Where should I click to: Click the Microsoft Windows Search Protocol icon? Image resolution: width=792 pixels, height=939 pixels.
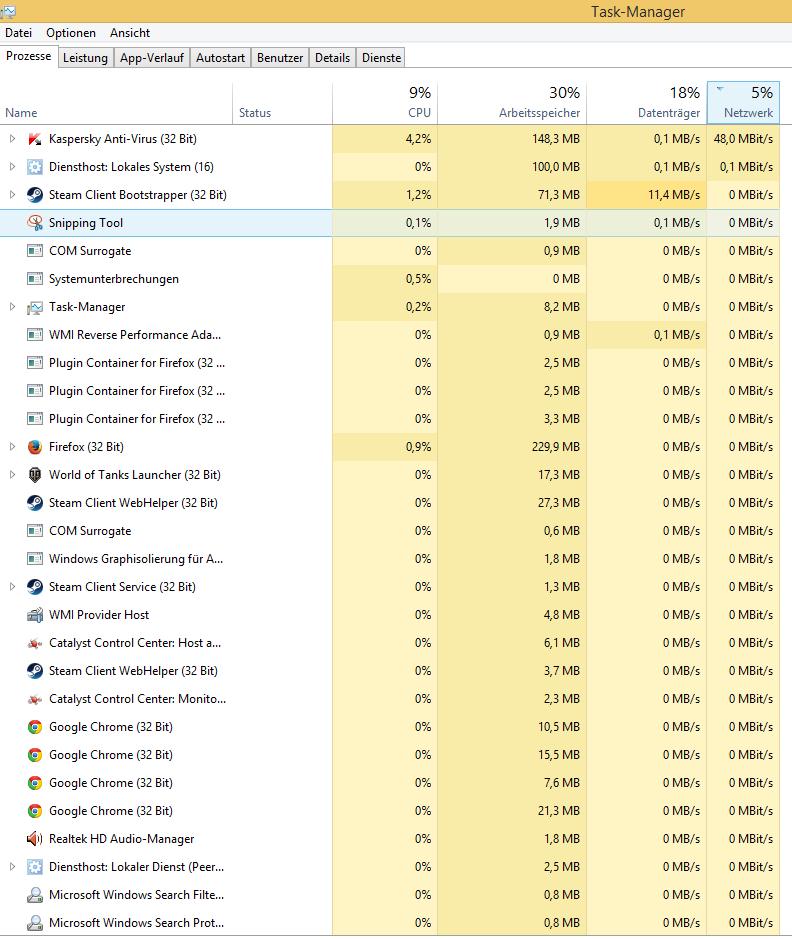click(35, 923)
